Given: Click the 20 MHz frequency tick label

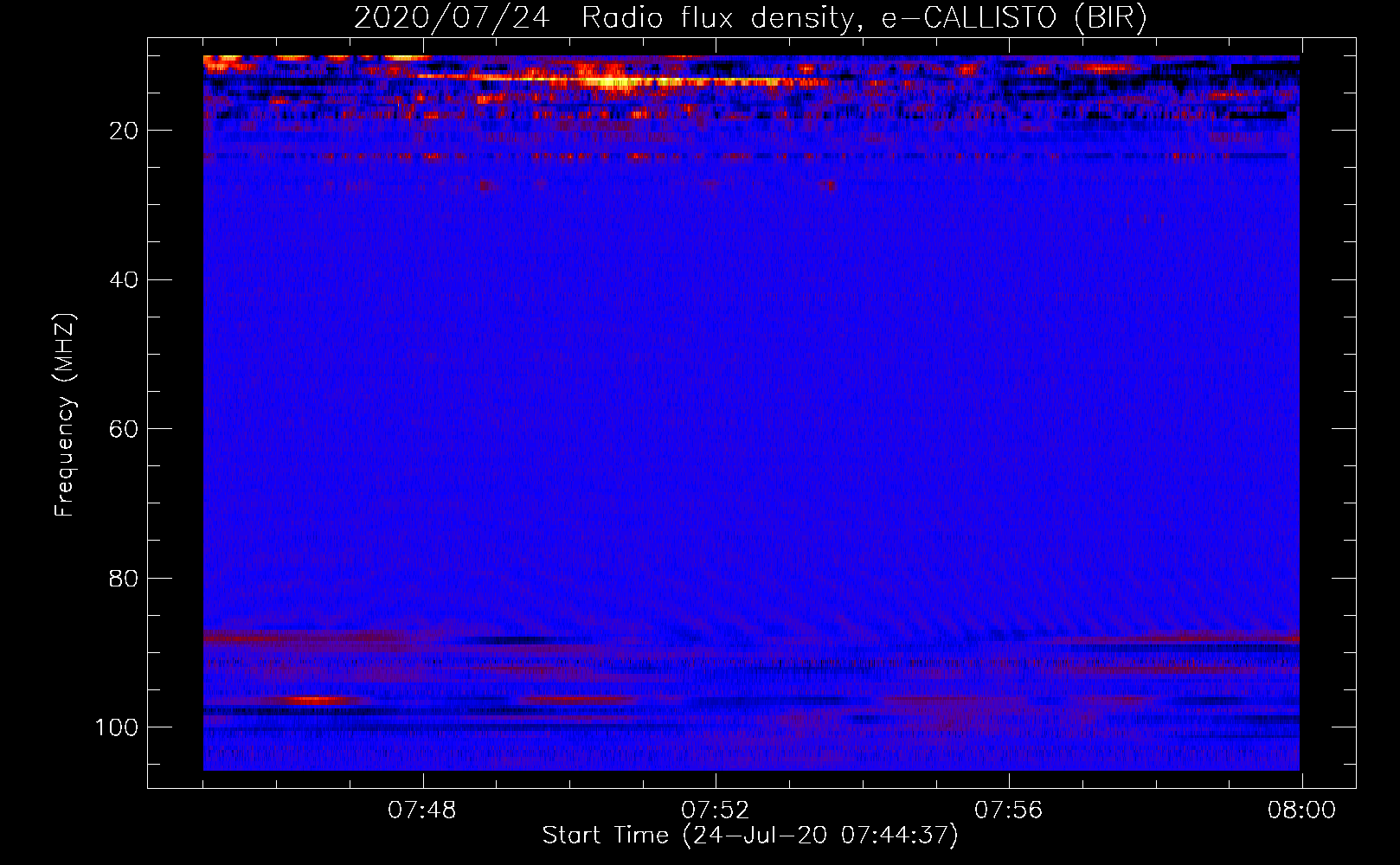Looking at the screenshot, I should coord(125,131).
